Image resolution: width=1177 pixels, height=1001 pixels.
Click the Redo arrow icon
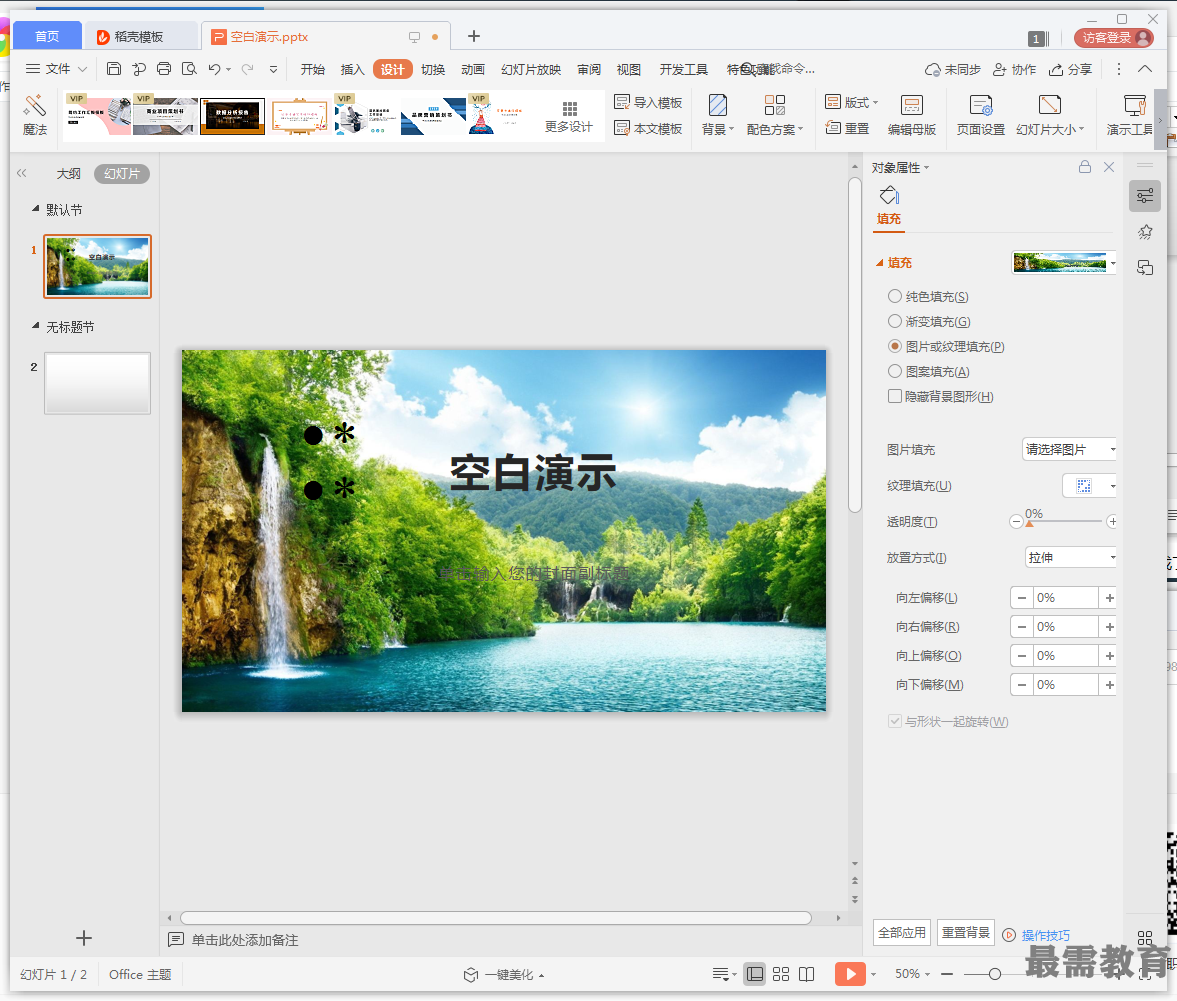pos(247,69)
